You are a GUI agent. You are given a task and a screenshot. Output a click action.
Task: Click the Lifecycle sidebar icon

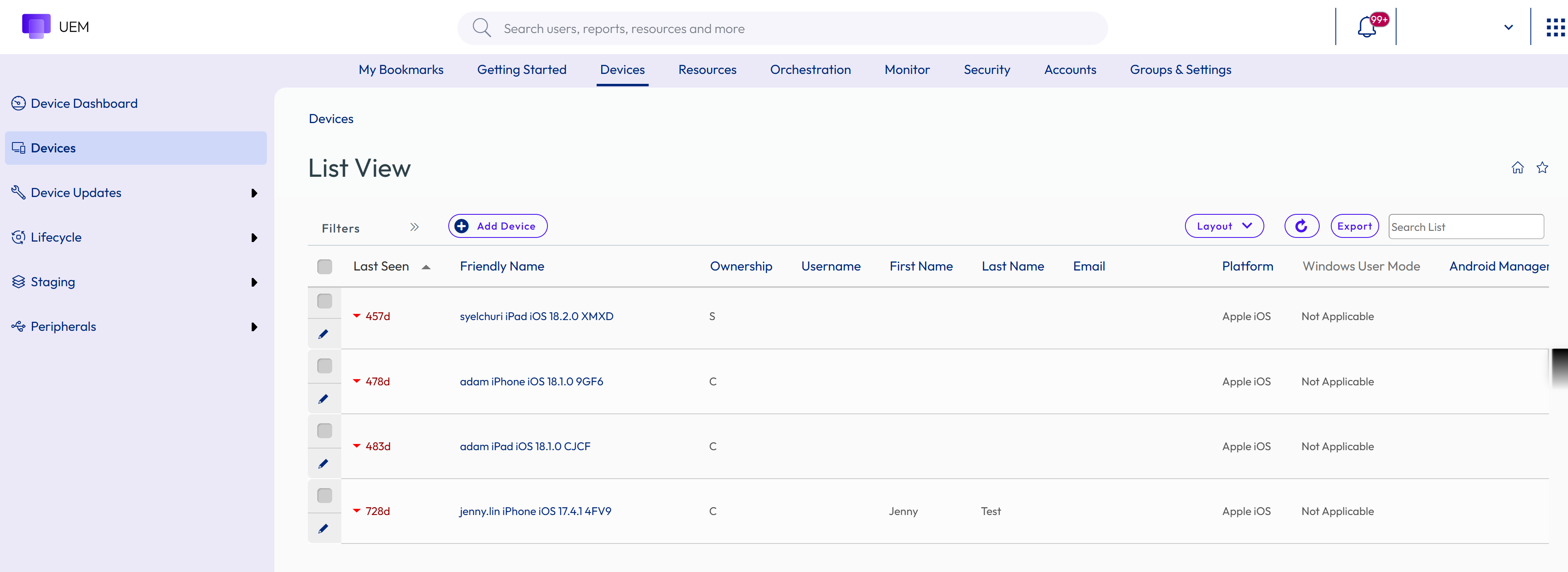pos(18,237)
